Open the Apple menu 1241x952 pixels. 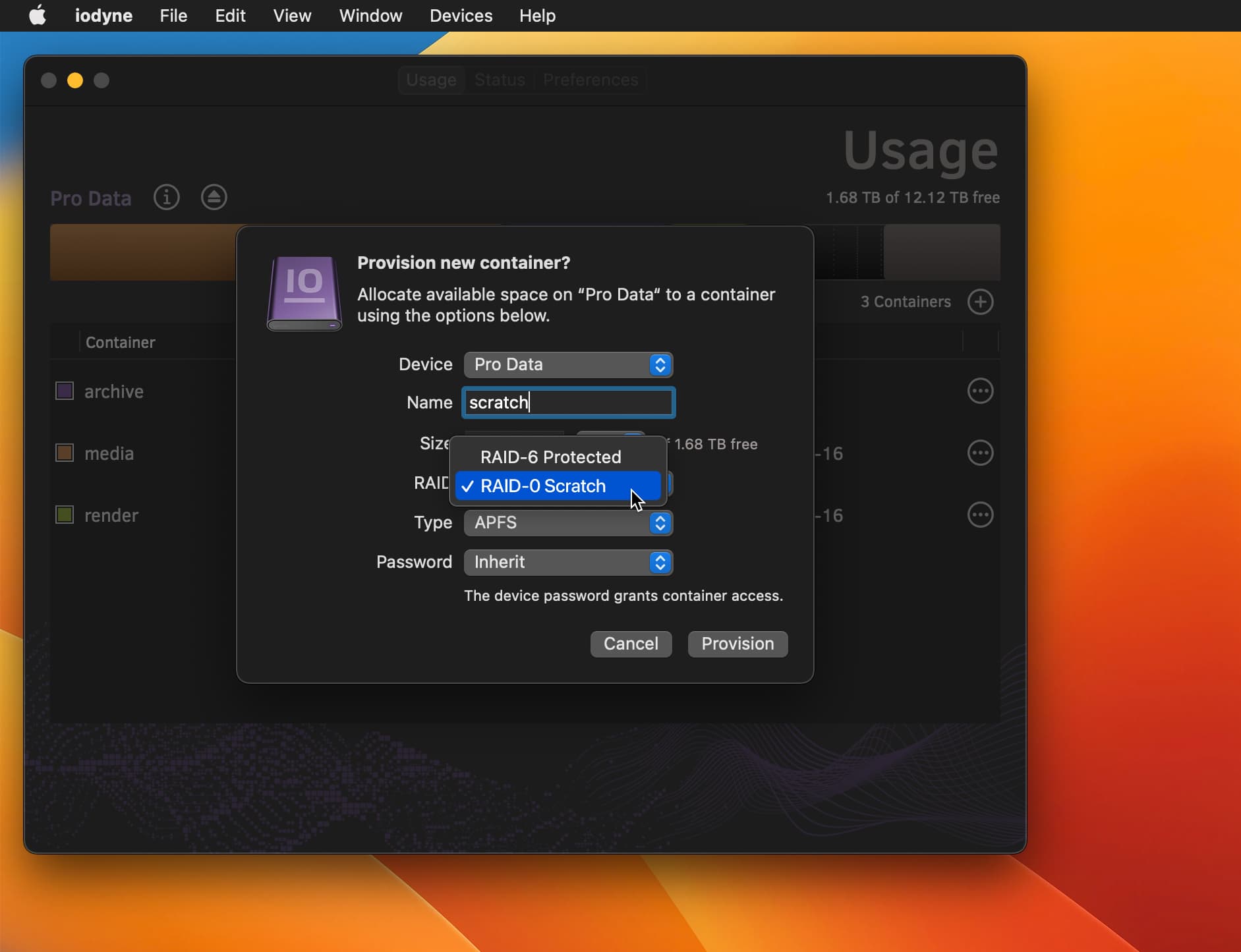click(38, 15)
